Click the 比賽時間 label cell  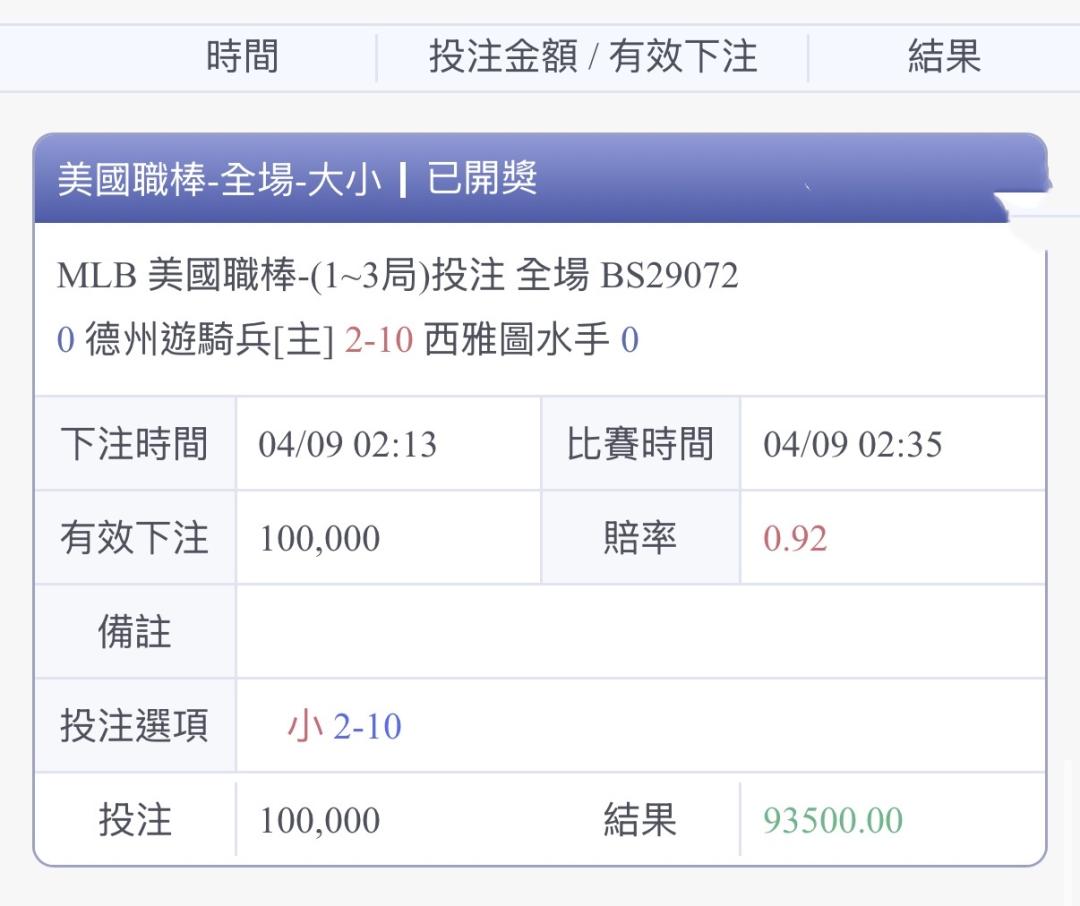[640, 444]
